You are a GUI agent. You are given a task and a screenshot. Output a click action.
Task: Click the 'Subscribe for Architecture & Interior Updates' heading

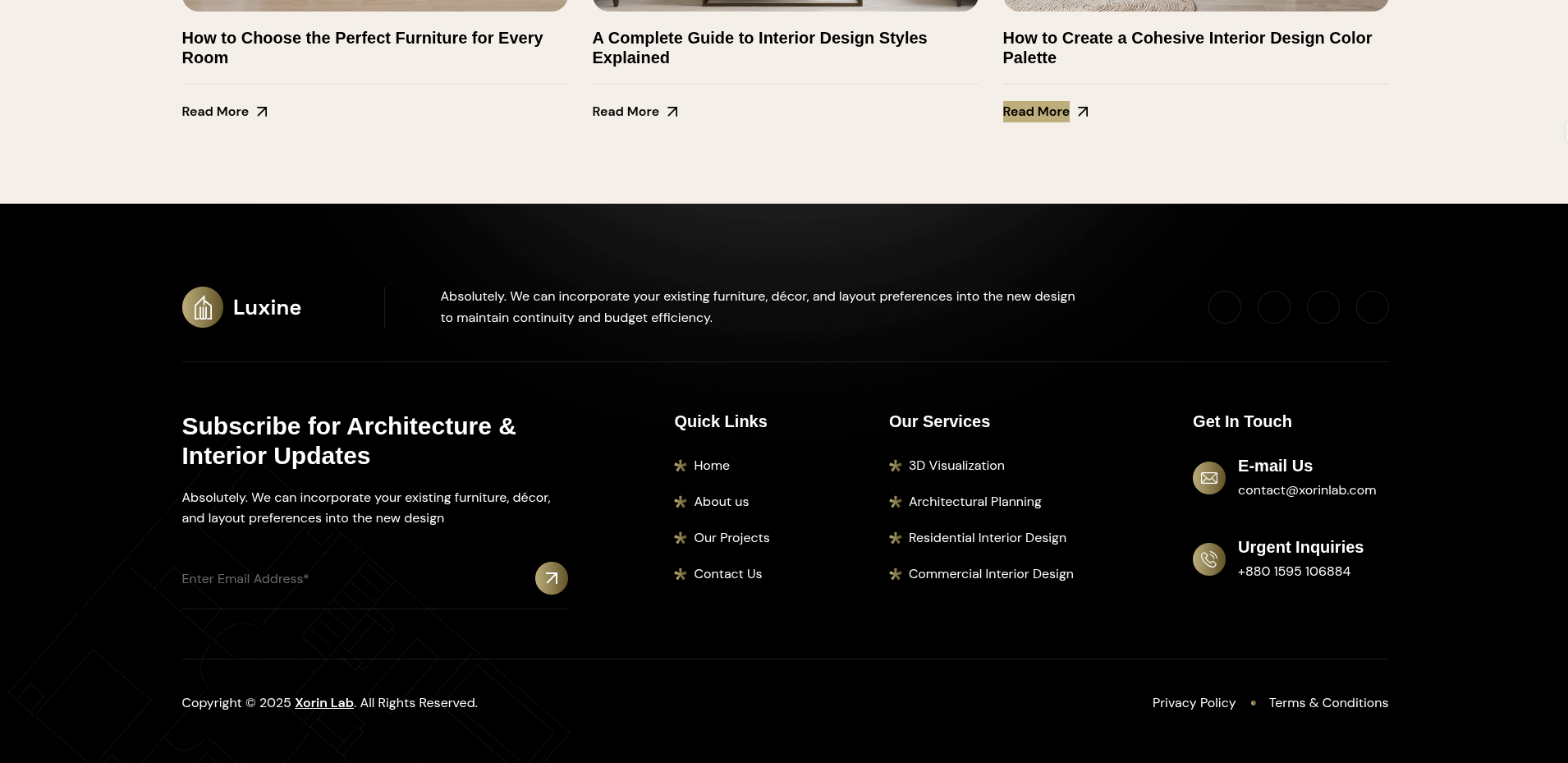click(x=349, y=441)
